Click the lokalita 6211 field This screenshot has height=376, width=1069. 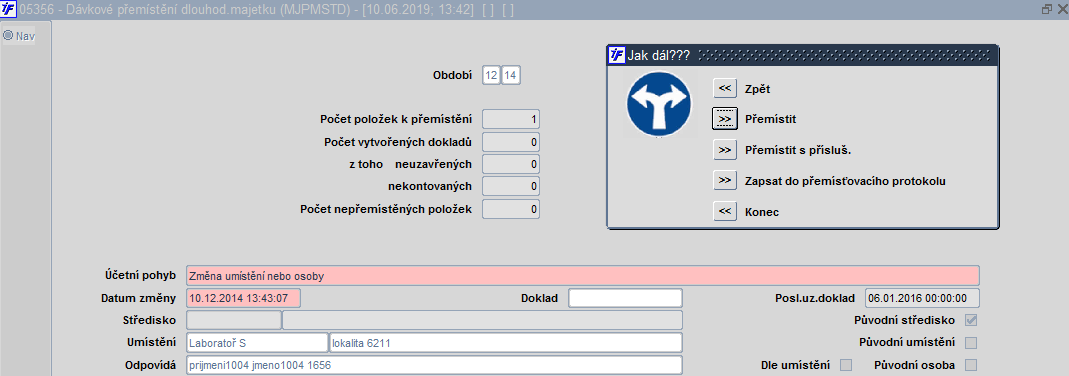(506, 343)
